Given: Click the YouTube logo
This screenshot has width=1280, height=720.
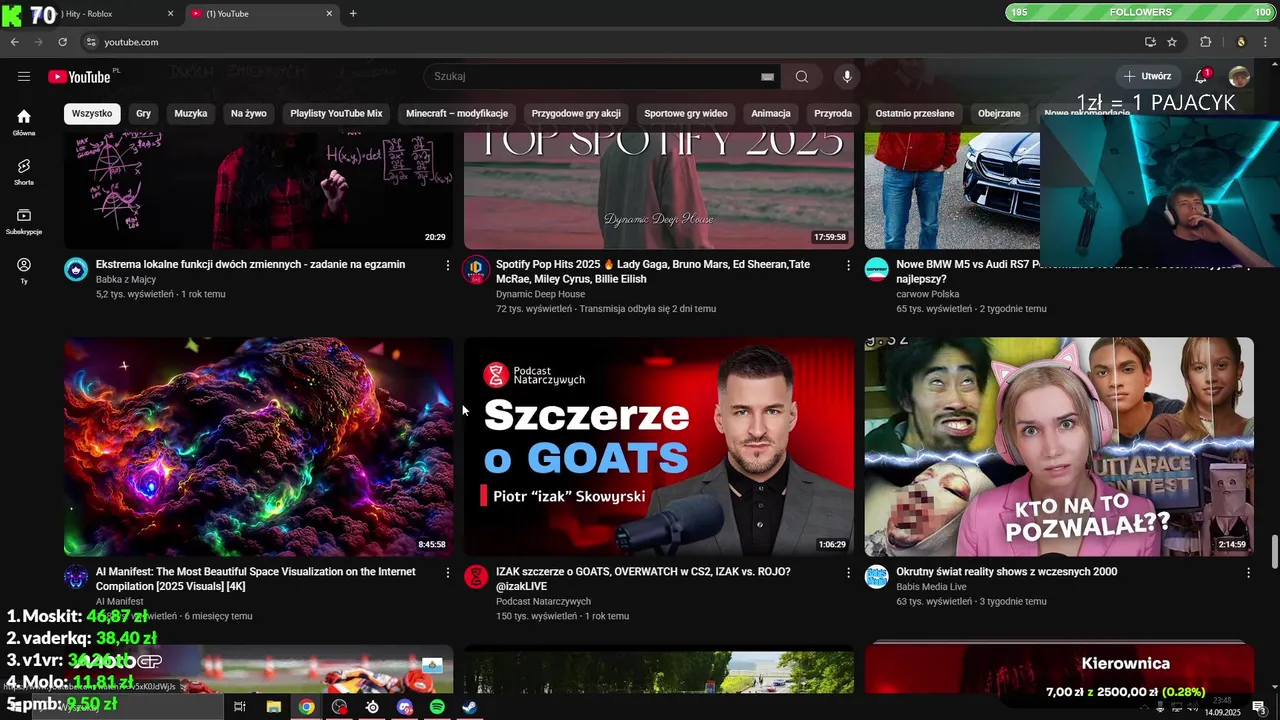Looking at the screenshot, I should pos(79,77).
